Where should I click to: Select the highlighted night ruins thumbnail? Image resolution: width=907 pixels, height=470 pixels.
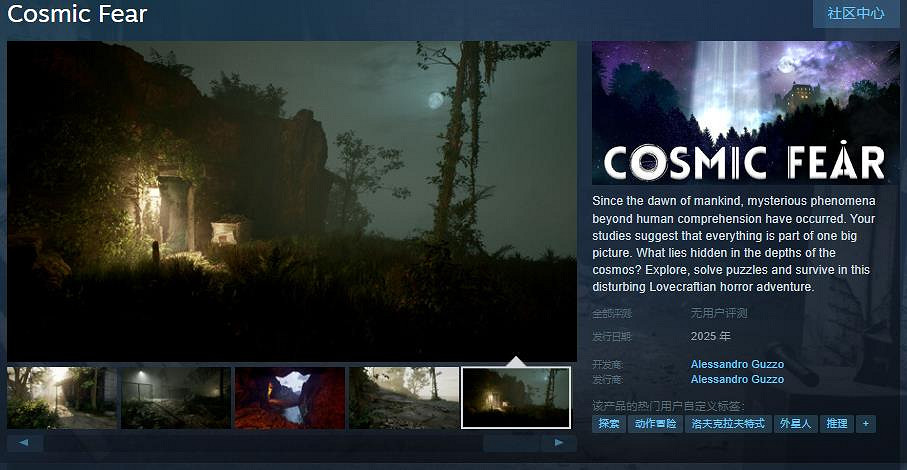[x=516, y=397]
